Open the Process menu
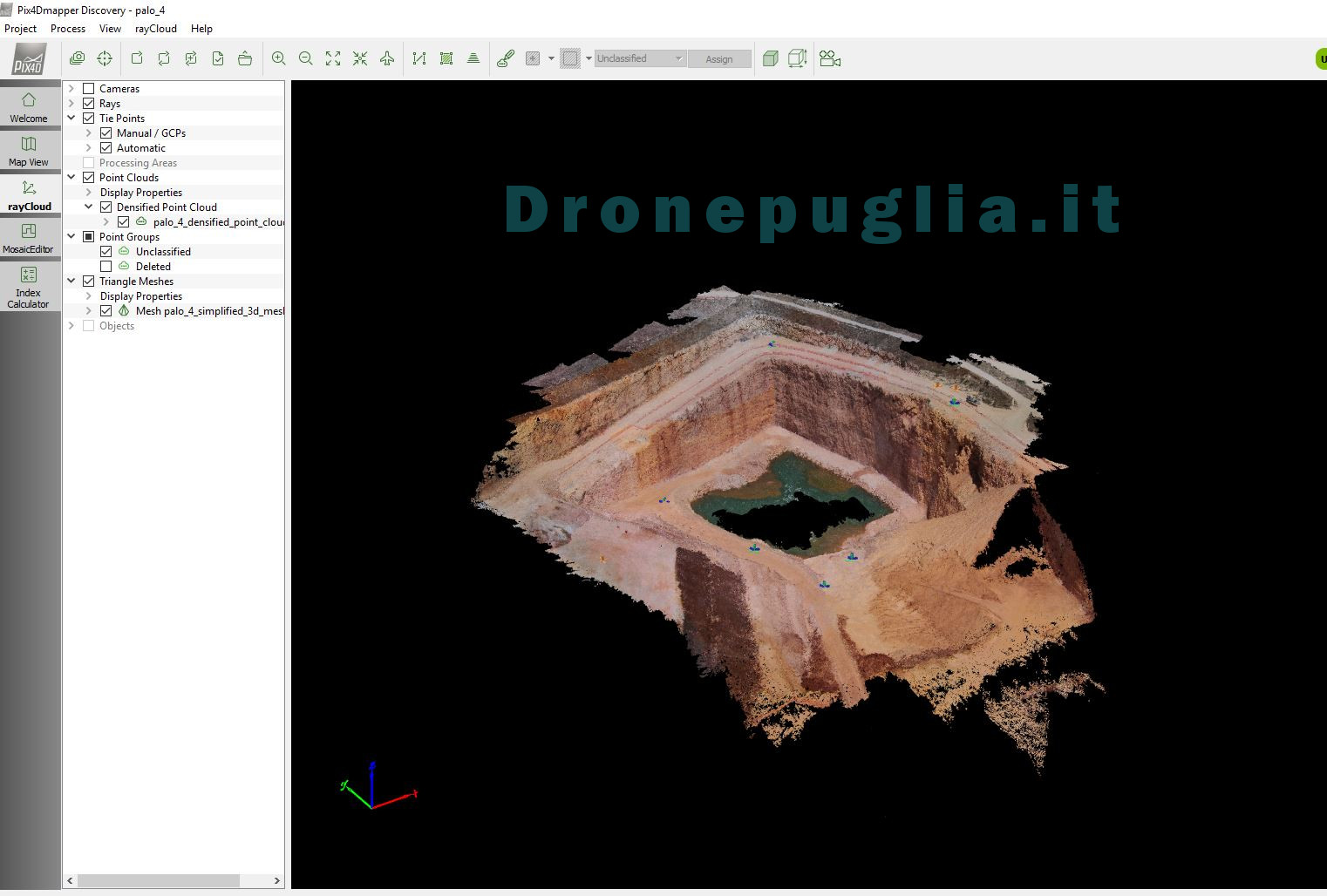Viewport: 1327px width, 896px height. (68, 29)
